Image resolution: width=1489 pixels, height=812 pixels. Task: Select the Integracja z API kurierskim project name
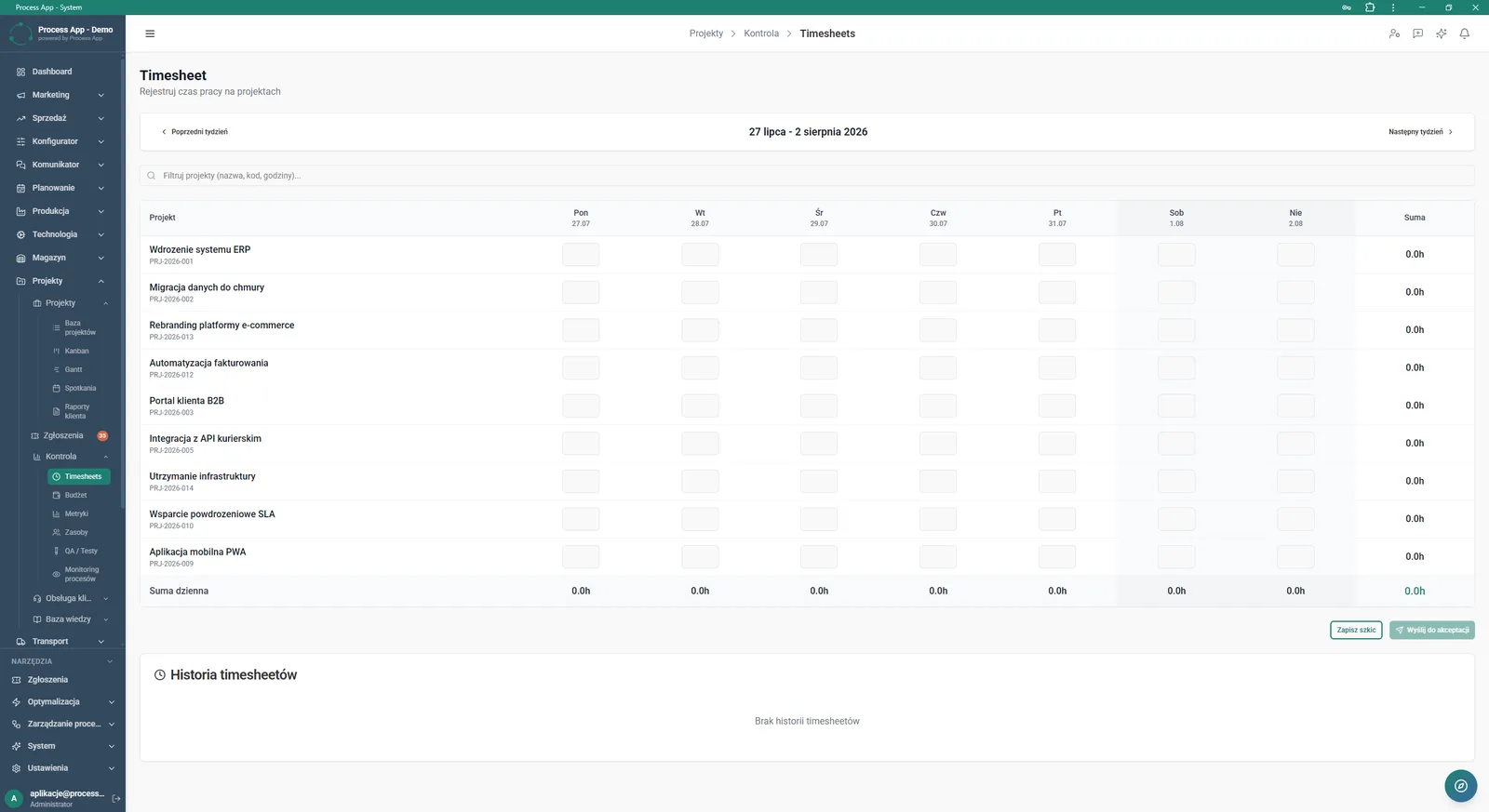(206, 438)
